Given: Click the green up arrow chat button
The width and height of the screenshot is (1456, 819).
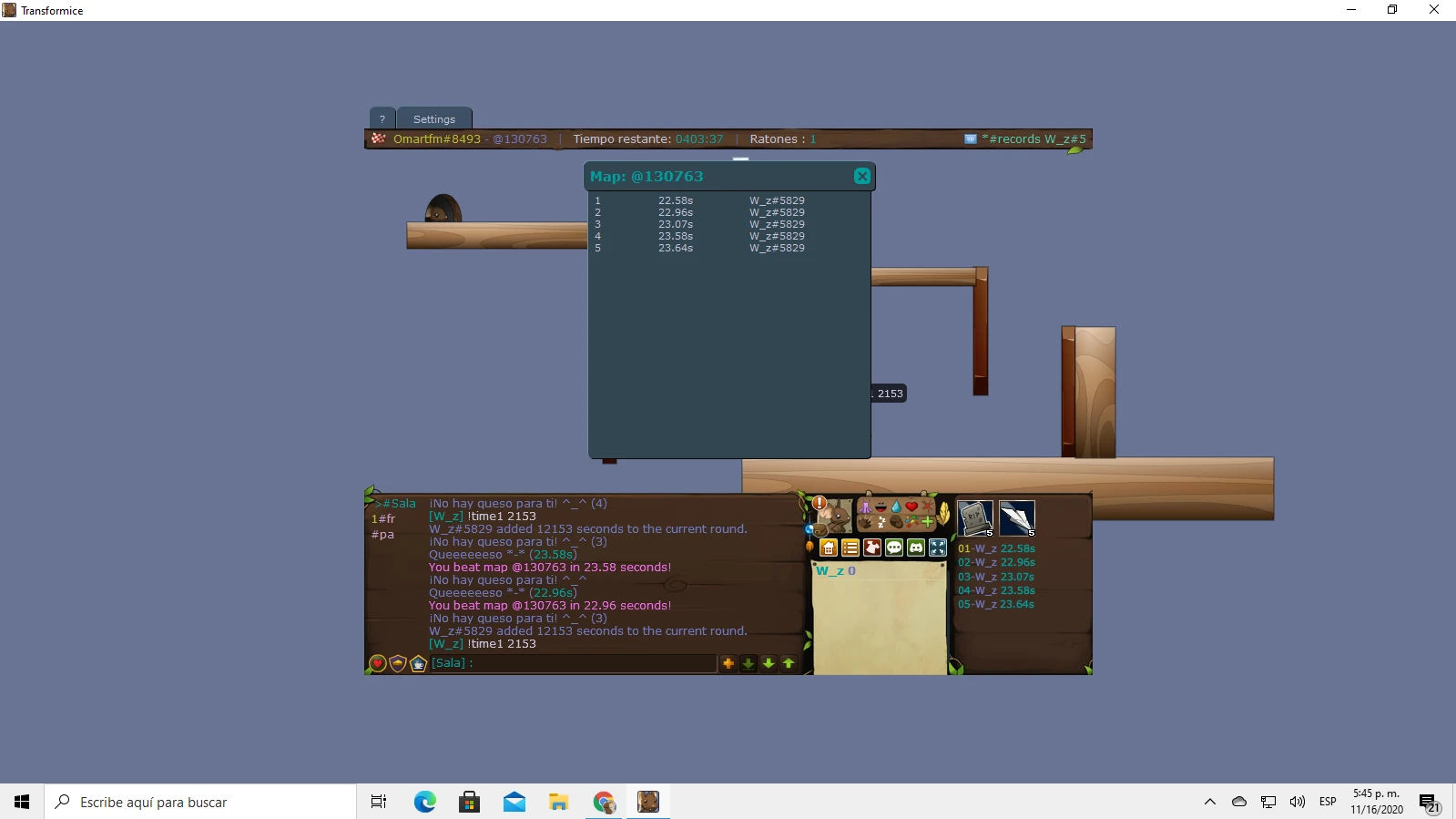Looking at the screenshot, I should (x=789, y=663).
